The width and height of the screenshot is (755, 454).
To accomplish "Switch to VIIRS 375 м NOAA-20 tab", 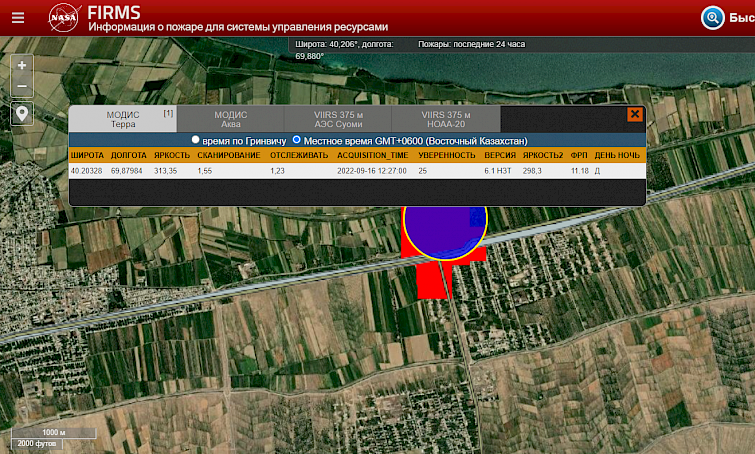I will tap(446, 119).
